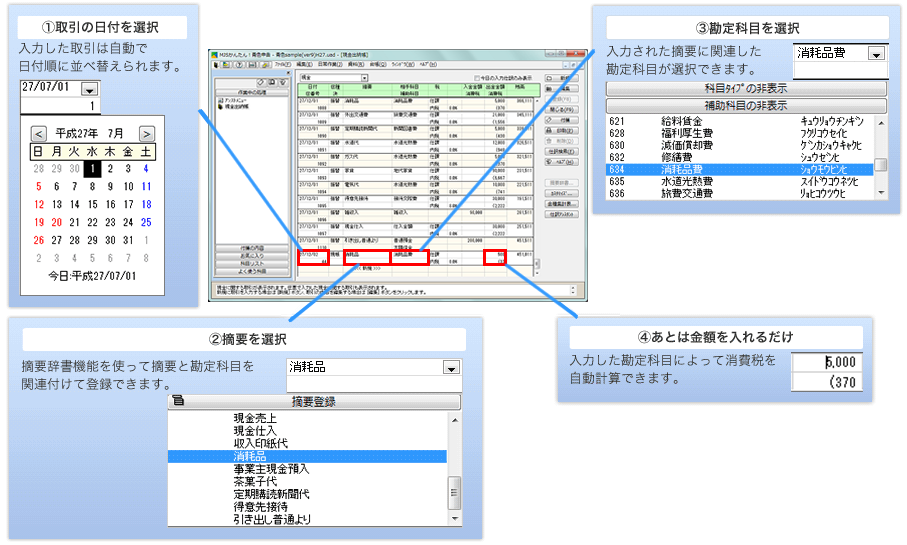Click the pencil icon in left panel

258,81
